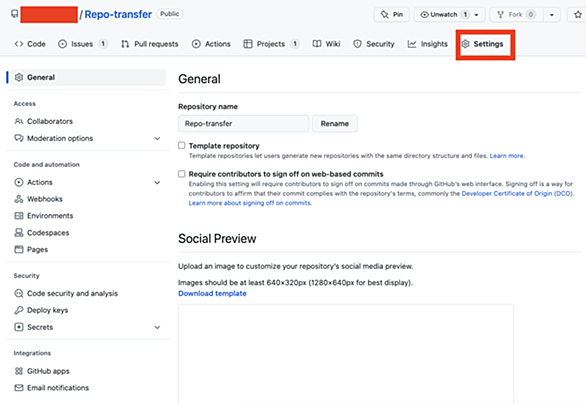The width and height of the screenshot is (586, 404).
Task: Click the Codespaces icon in sidebar
Action: click(19, 233)
